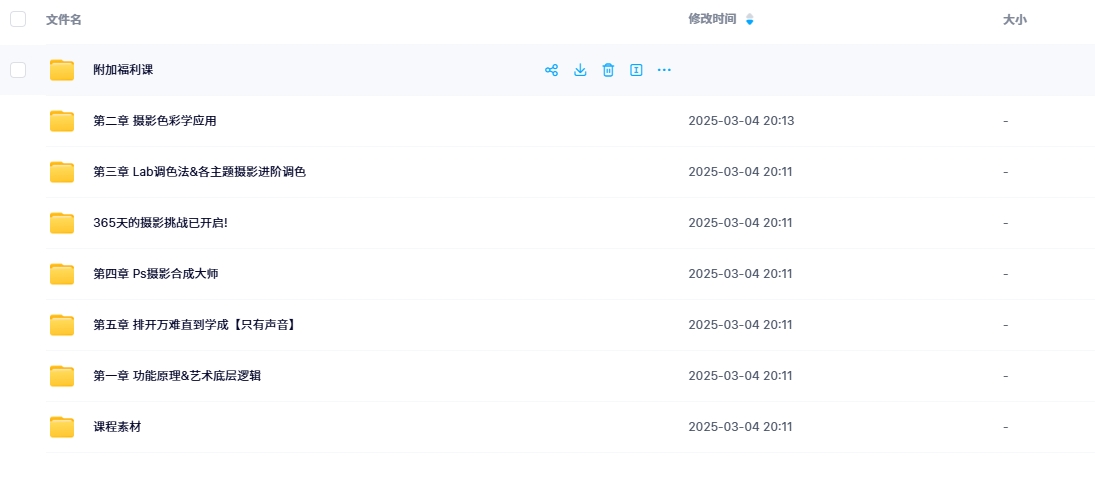Check the box beside 附加福利课
This screenshot has height=492, width=1095.
pos(18,70)
